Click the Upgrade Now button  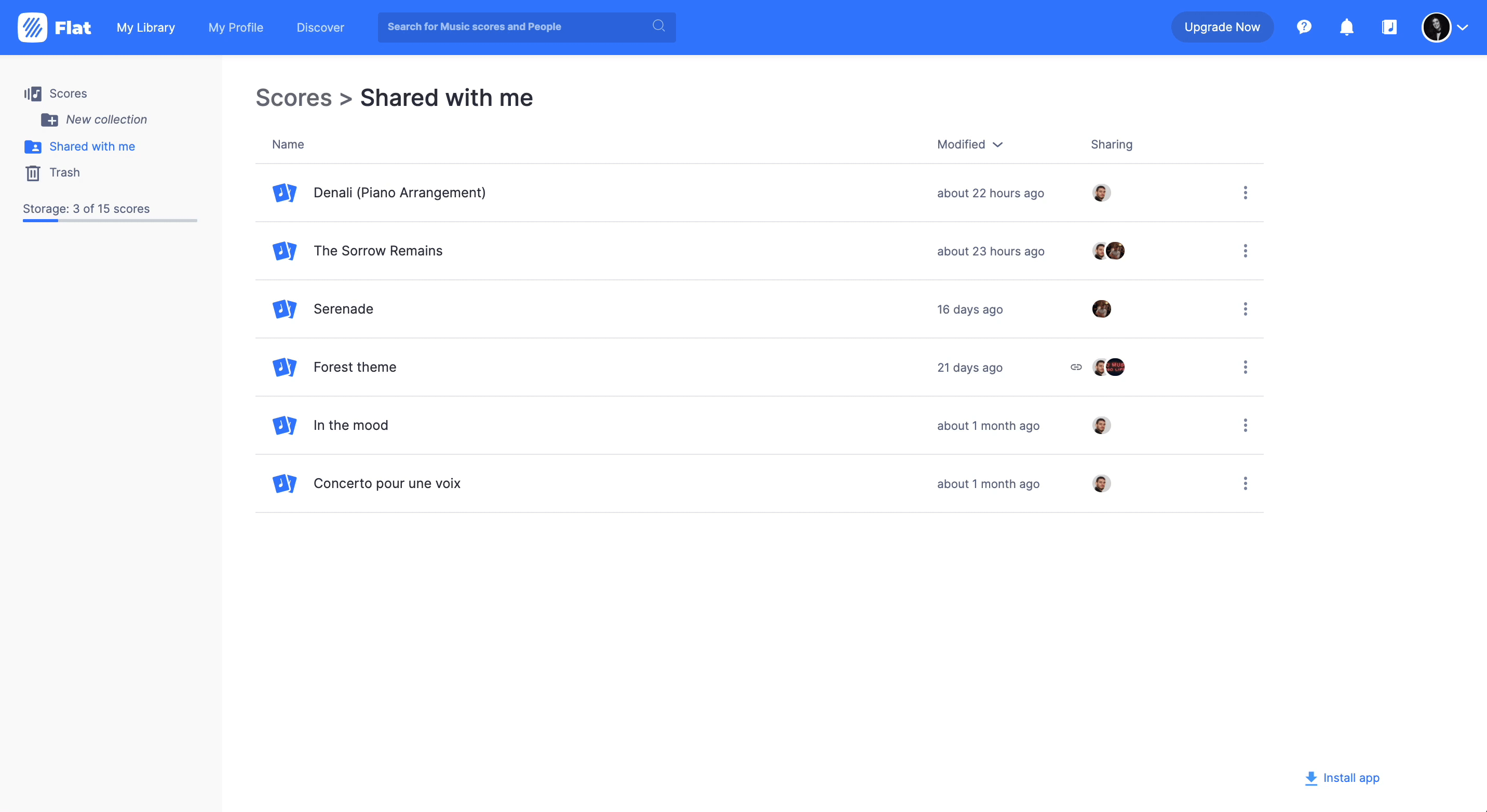tap(1222, 27)
